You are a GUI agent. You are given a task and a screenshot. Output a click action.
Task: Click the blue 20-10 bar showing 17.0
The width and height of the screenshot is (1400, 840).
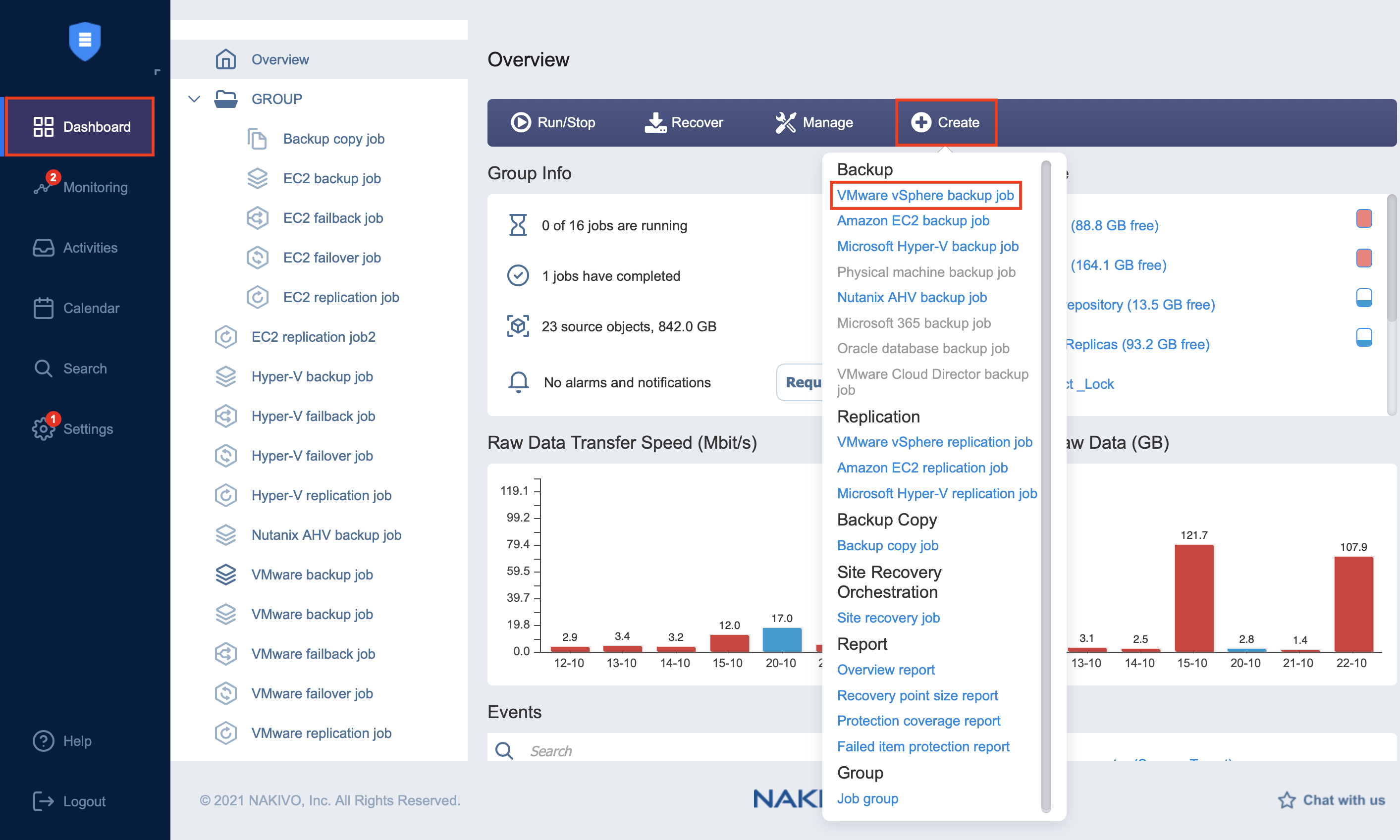click(781, 639)
